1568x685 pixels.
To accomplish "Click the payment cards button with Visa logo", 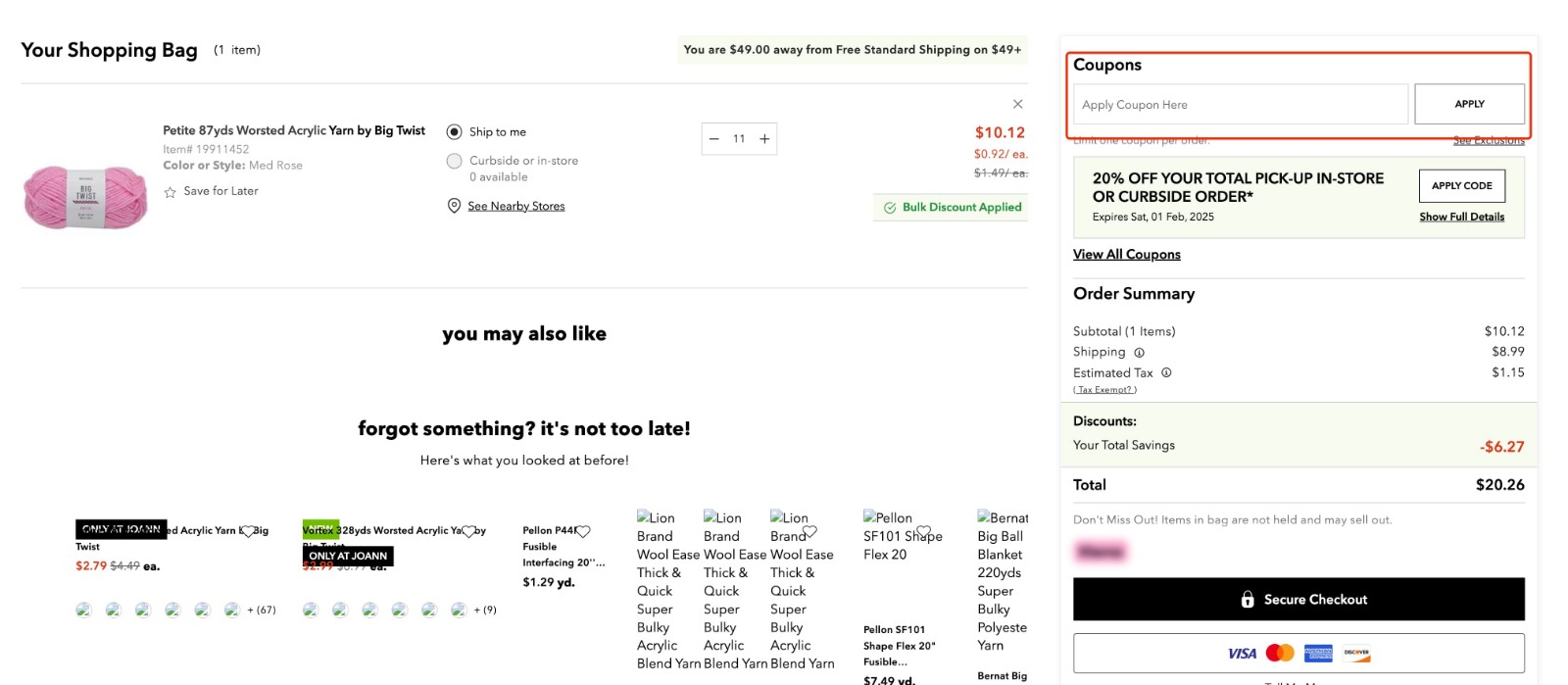I will [x=1298, y=653].
